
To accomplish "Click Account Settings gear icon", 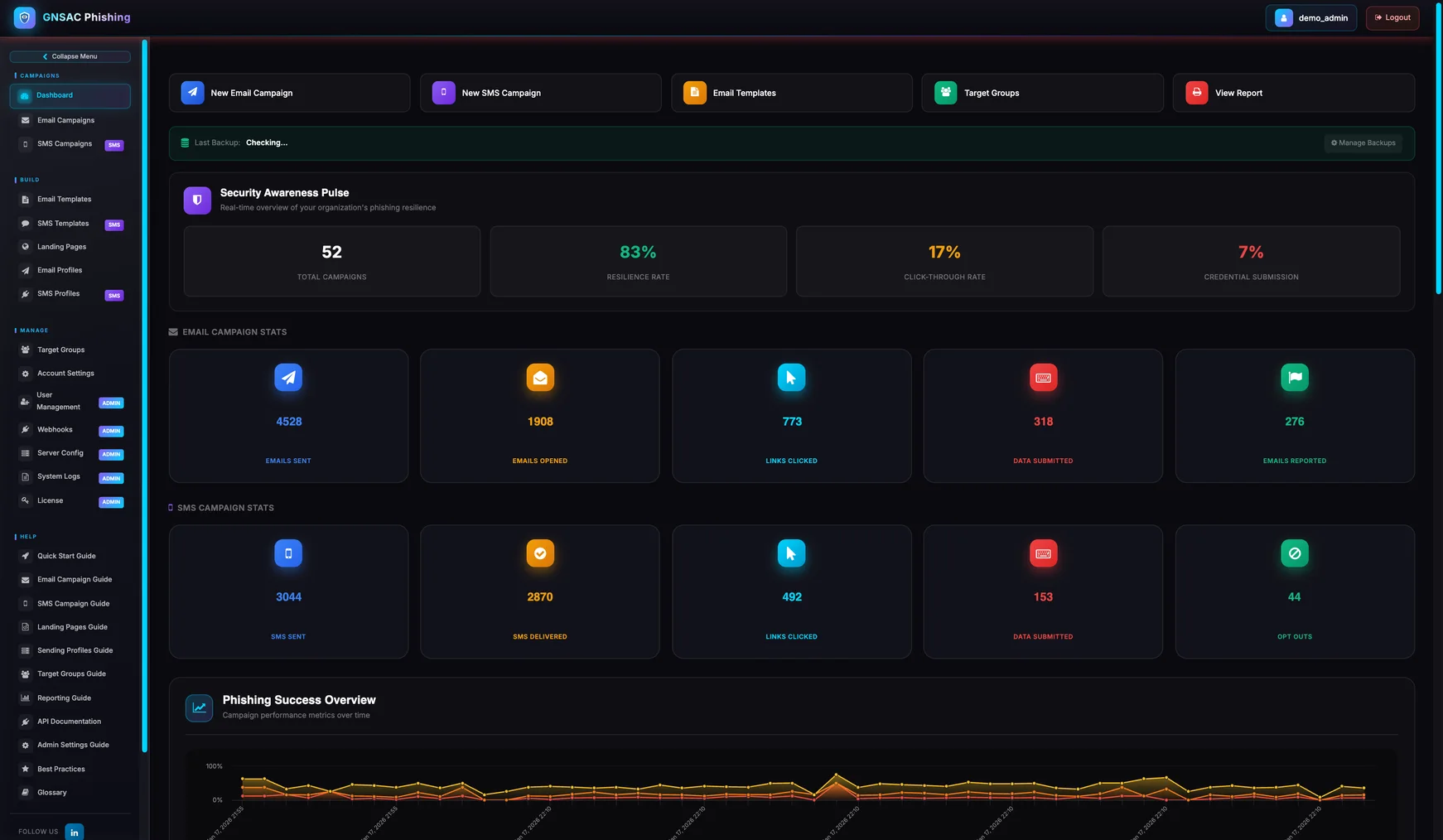I will tap(25, 374).
